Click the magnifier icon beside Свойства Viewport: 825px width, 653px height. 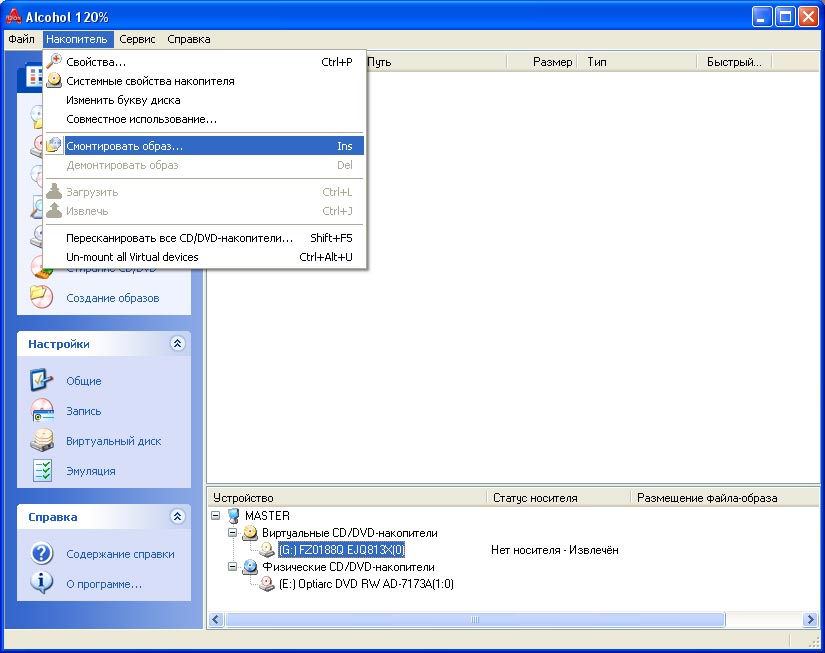point(54,61)
